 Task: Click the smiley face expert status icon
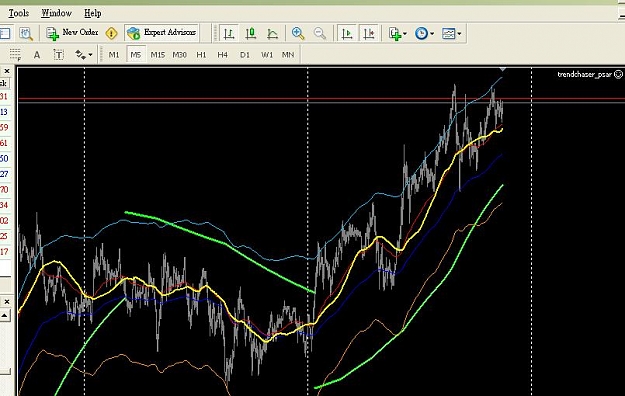click(x=618, y=74)
